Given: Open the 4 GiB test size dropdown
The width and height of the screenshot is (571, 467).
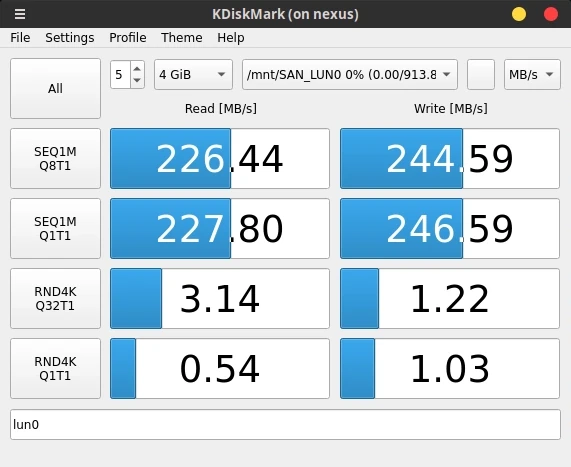Looking at the screenshot, I should pos(193,75).
